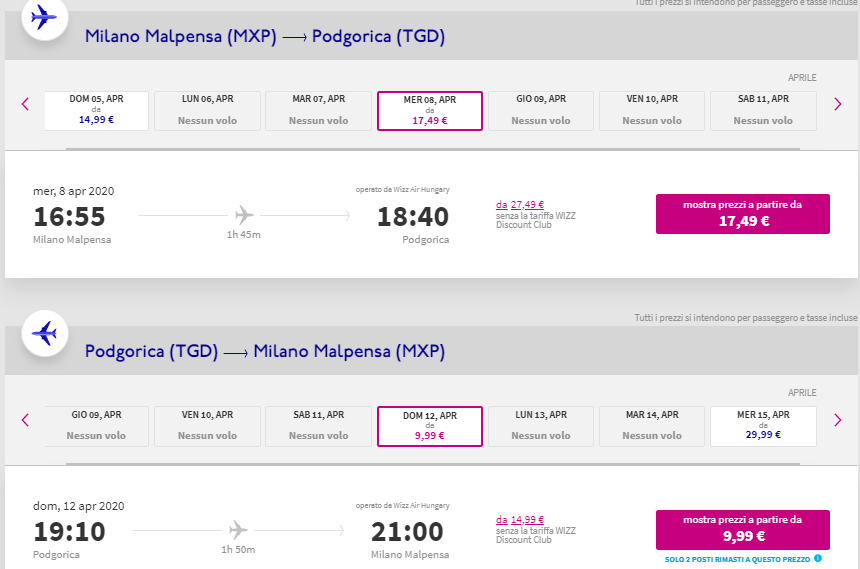This screenshot has width=860, height=569.
Task: Show earlier outbound dates with left arrow
Action: pyautogui.click(x=25, y=104)
